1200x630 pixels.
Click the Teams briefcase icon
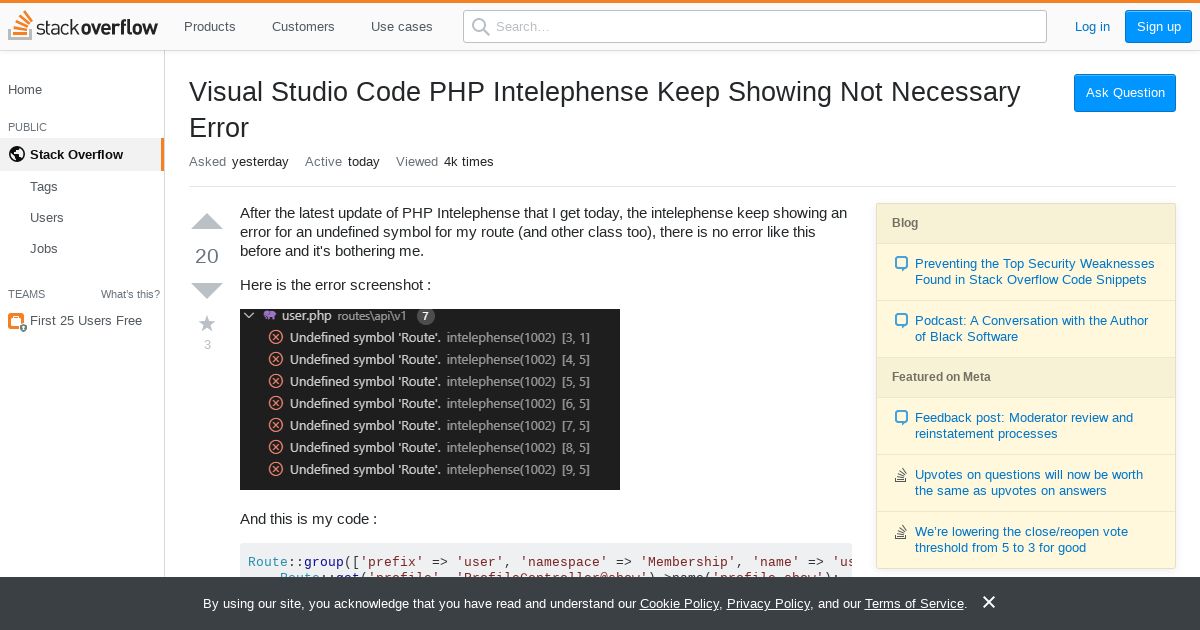[16, 321]
